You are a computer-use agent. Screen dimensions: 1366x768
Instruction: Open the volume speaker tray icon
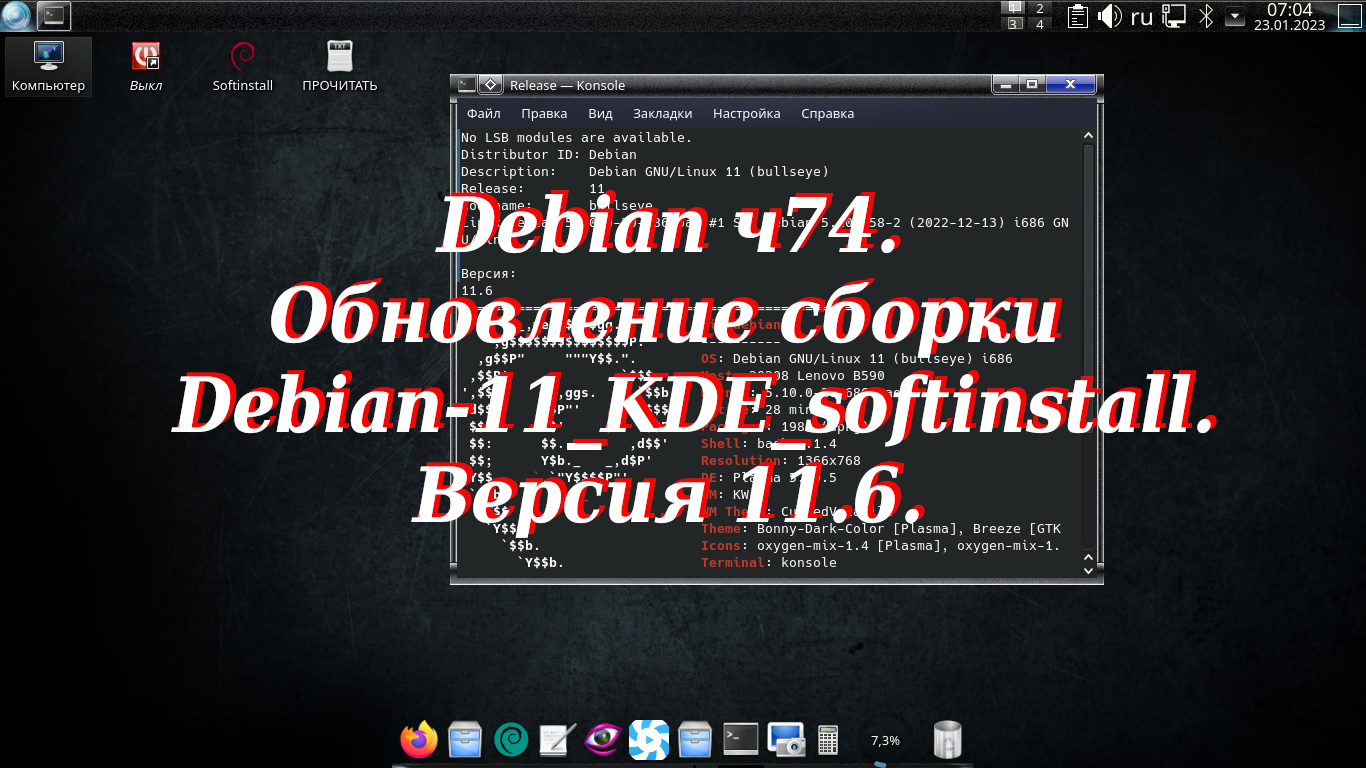pyautogui.click(x=1109, y=16)
